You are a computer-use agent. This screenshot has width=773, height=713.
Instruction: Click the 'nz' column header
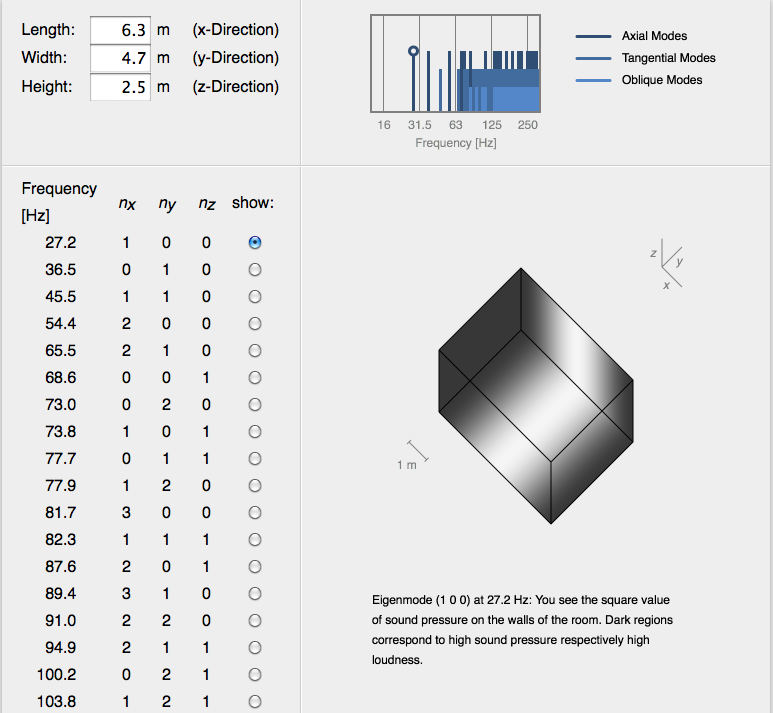point(207,203)
